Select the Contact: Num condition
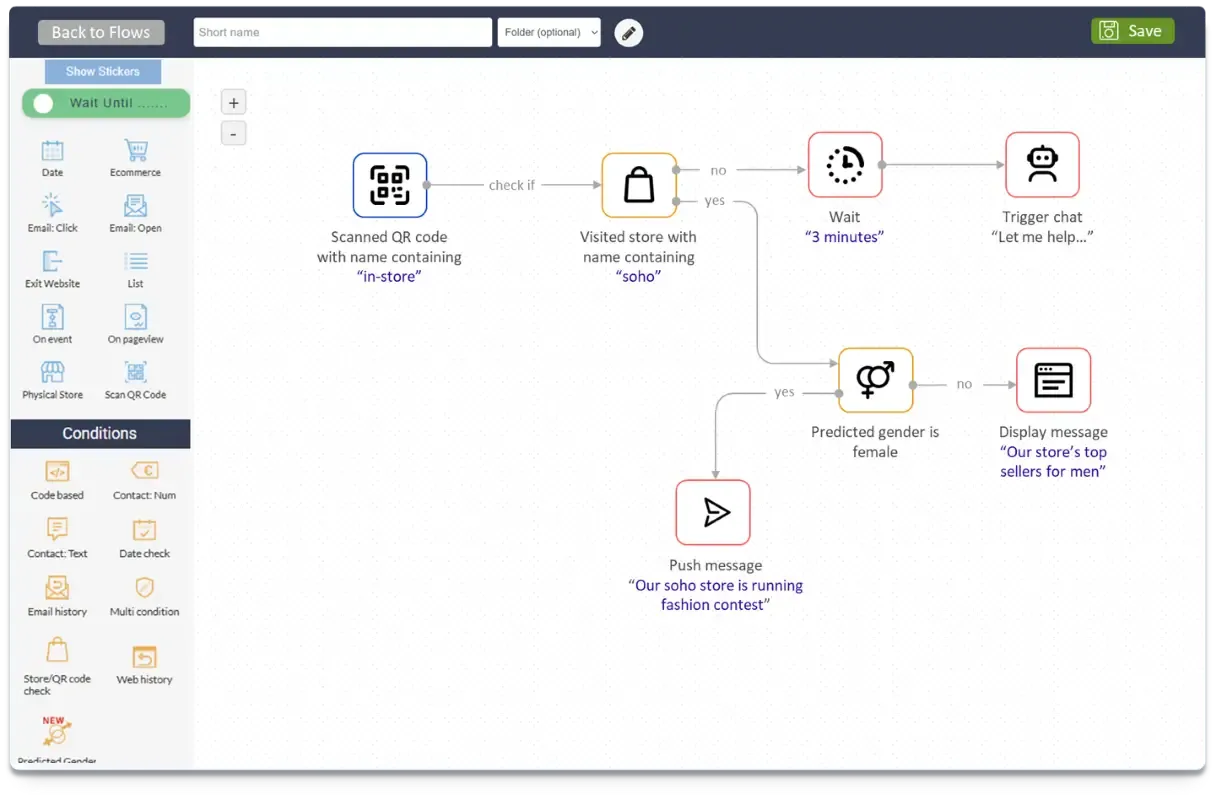Image resolution: width=1217 pixels, height=800 pixels. pos(145,471)
